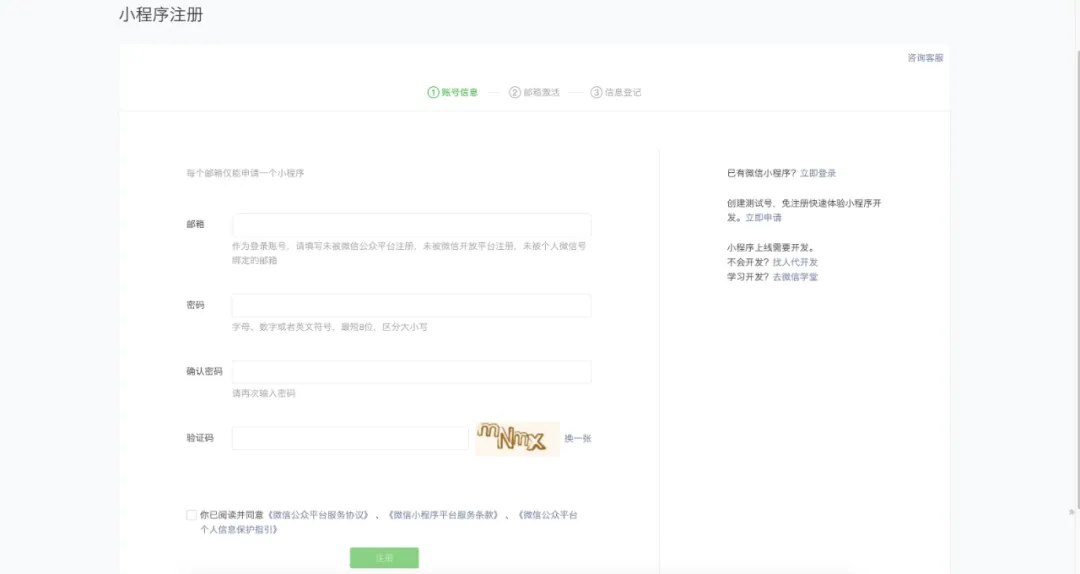This screenshot has height=574, width=1080.
Task: Select step 2 邮箱激活
Action: tap(534, 92)
